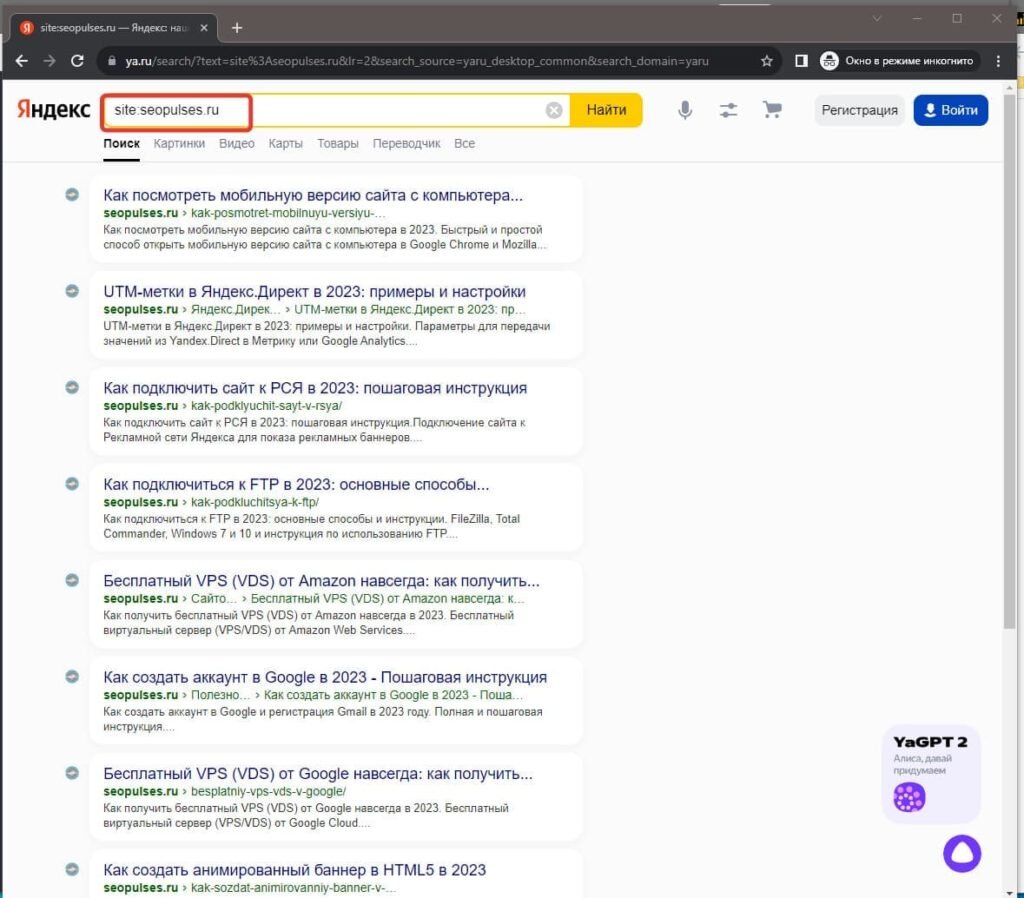This screenshot has height=898, width=1024.
Task: Clear the search query with X icon
Action: [x=554, y=110]
